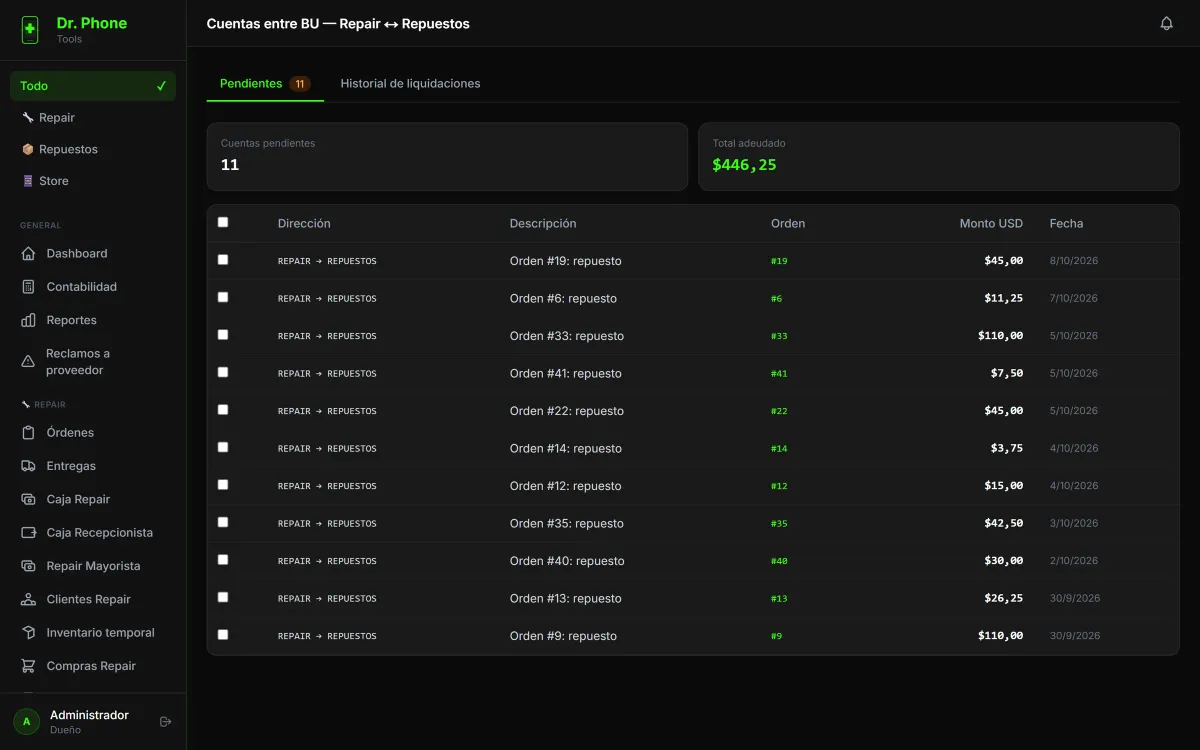Switch to Historial de liquidaciones tab
This screenshot has height=750, width=1200.
(x=410, y=84)
